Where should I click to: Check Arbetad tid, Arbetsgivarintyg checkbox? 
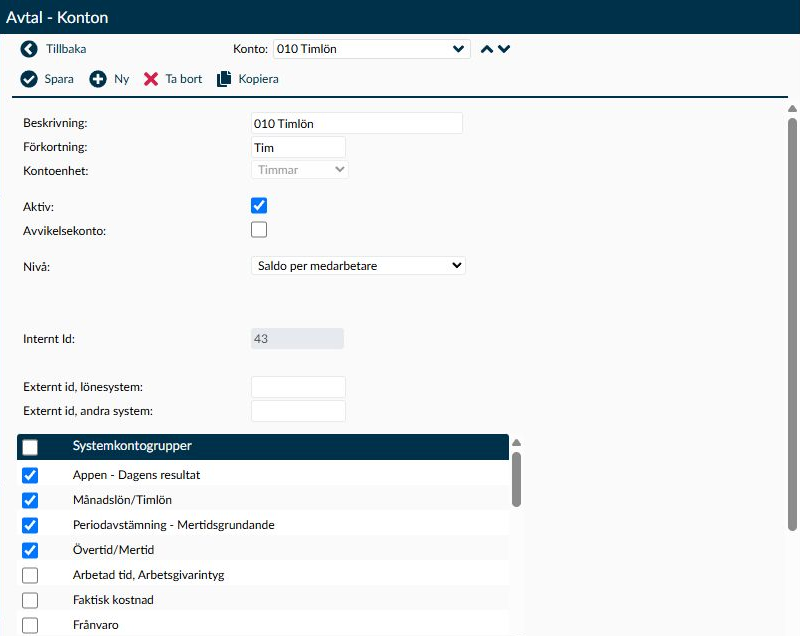pyautogui.click(x=30, y=575)
